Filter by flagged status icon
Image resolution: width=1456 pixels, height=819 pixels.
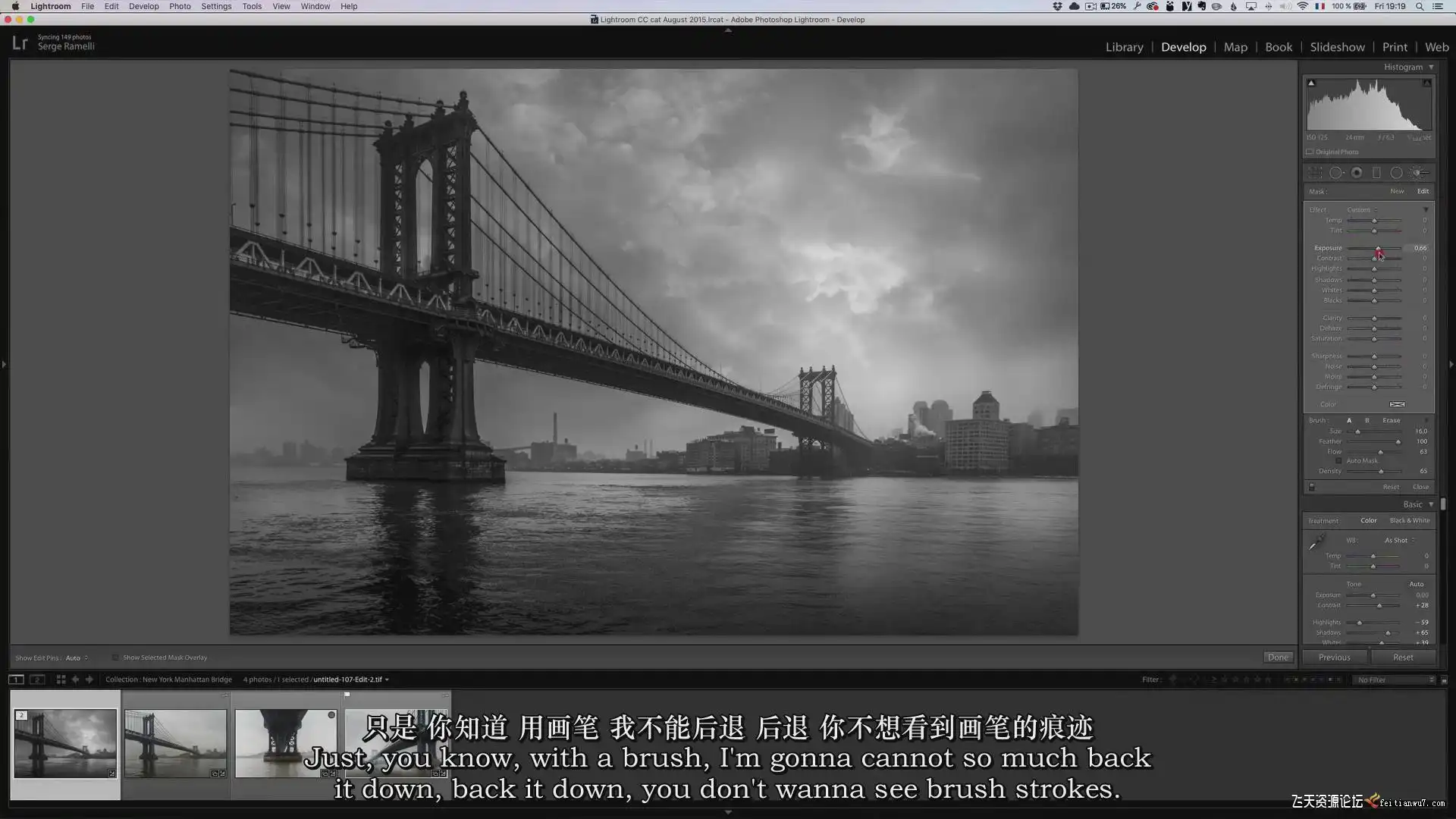[x=1173, y=679]
